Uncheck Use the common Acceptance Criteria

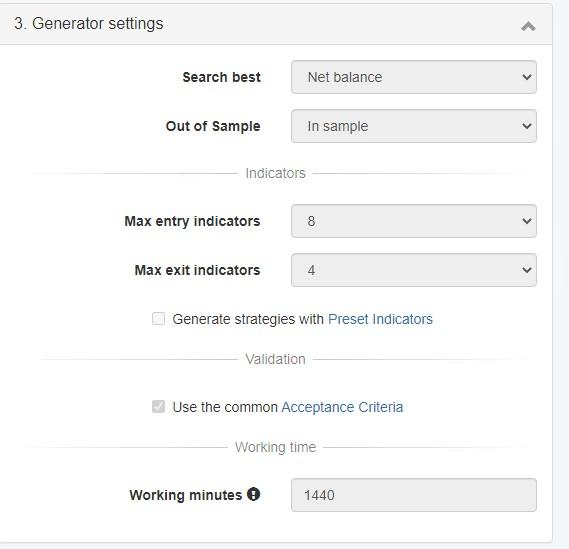tap(159, 407)
